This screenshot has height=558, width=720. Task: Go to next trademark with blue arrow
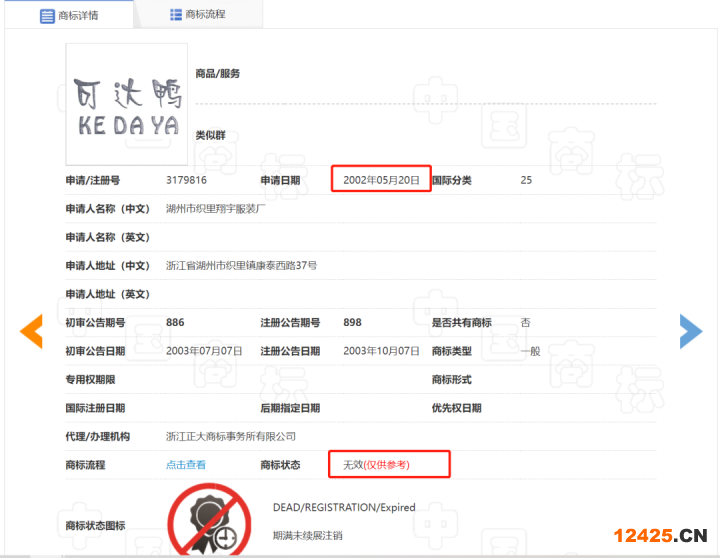click(x=691, y=331)
